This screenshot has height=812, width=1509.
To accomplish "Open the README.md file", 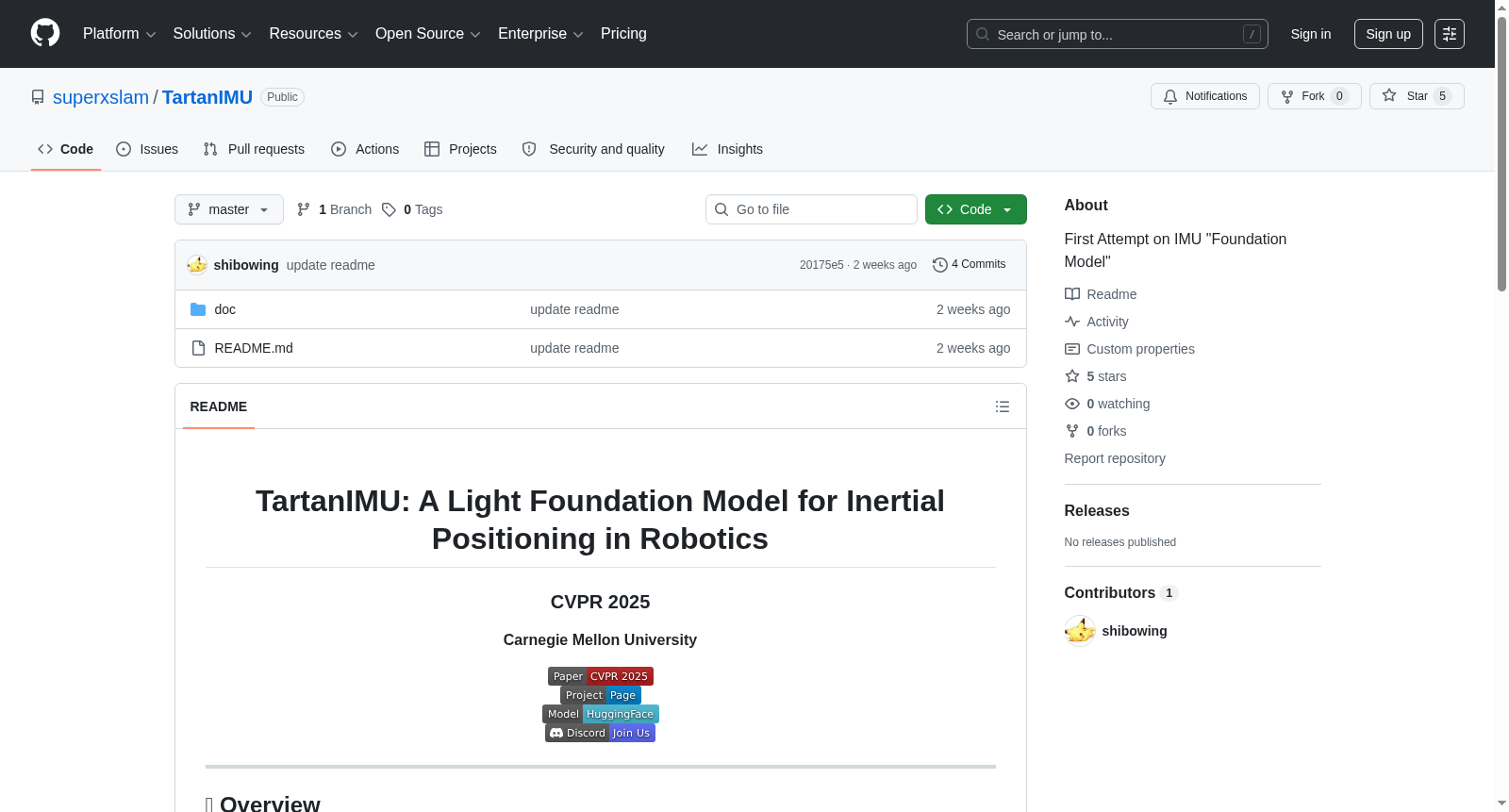I will (254, 348).
